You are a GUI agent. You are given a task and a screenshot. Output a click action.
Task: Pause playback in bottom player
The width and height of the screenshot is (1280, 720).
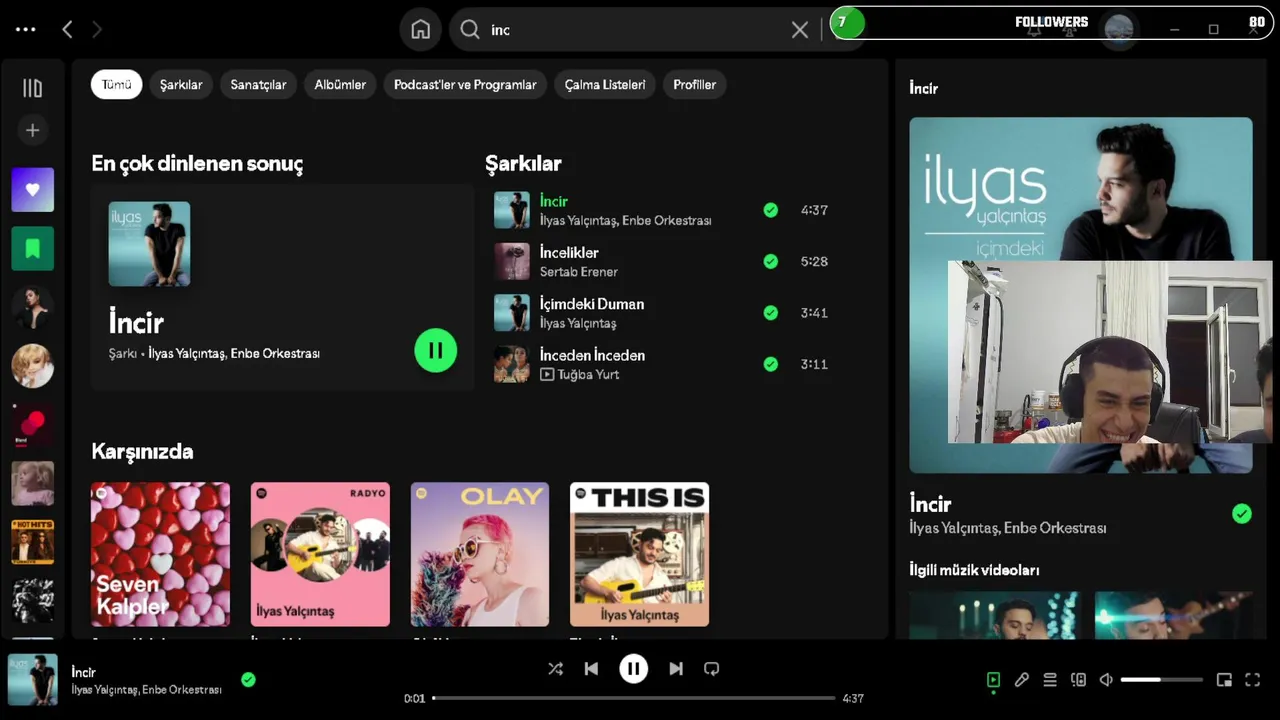pyautogui.click(x=633, y=669)
